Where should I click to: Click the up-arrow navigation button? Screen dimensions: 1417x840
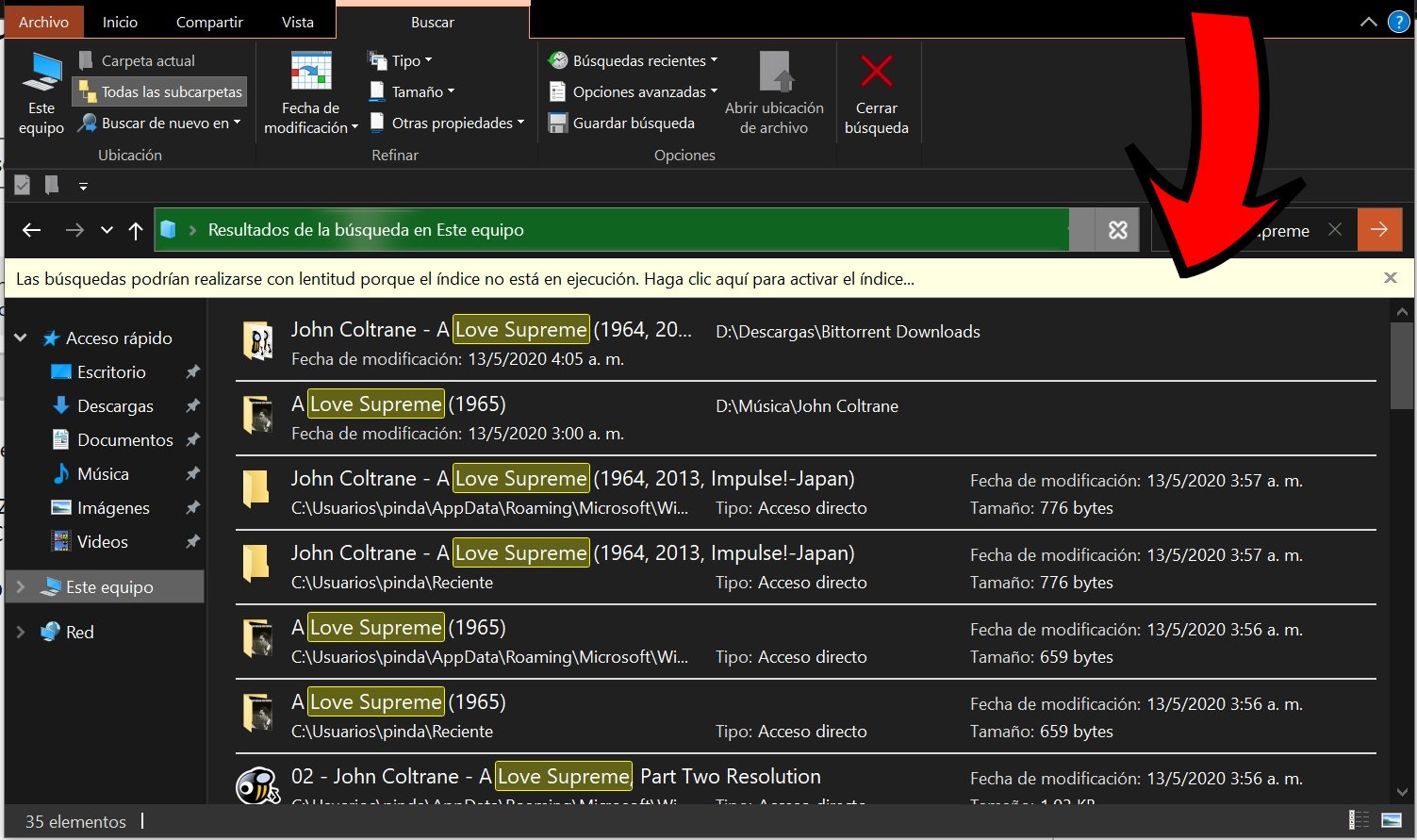coord(136,230)
